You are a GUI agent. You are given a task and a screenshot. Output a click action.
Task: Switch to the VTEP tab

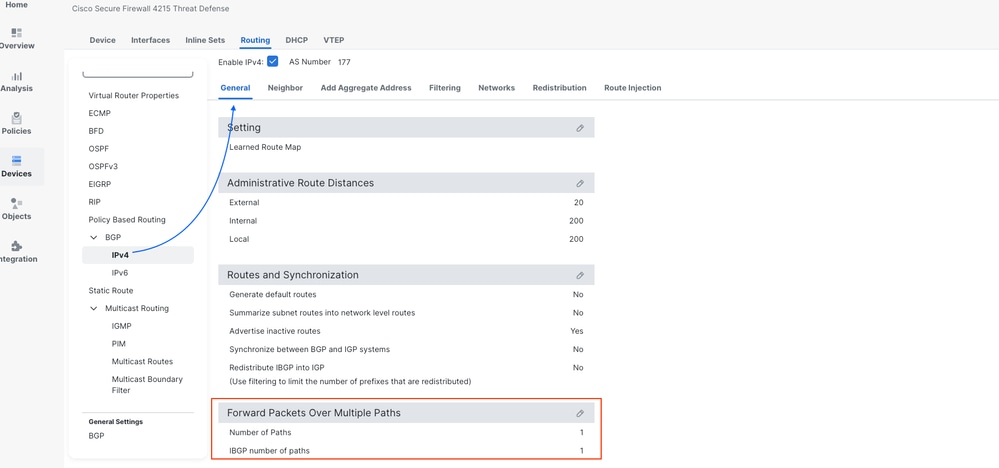point(334,40)
